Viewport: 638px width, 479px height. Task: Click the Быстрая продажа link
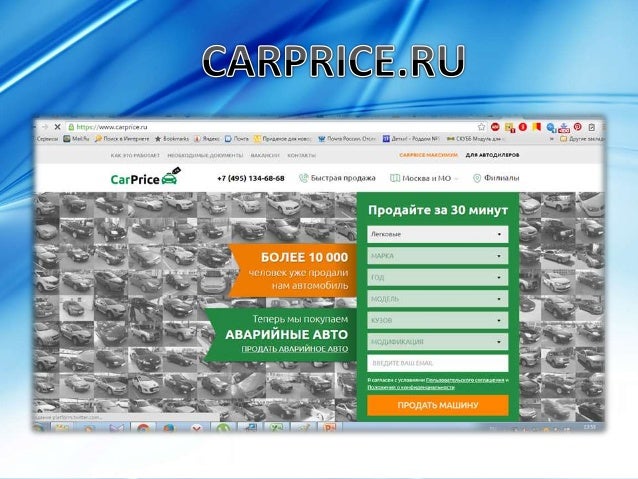343,178
